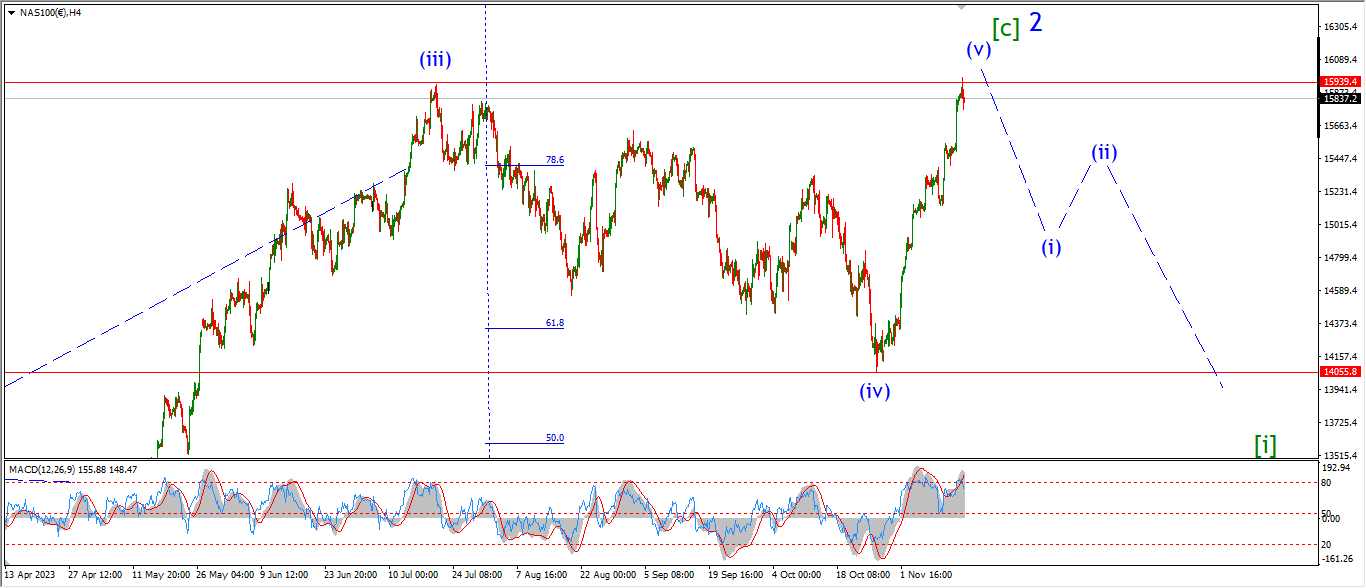Screen dimensions: 1366x588
Task: Click the red 15939.4 price tag
Action: [x=1339, y=82]
